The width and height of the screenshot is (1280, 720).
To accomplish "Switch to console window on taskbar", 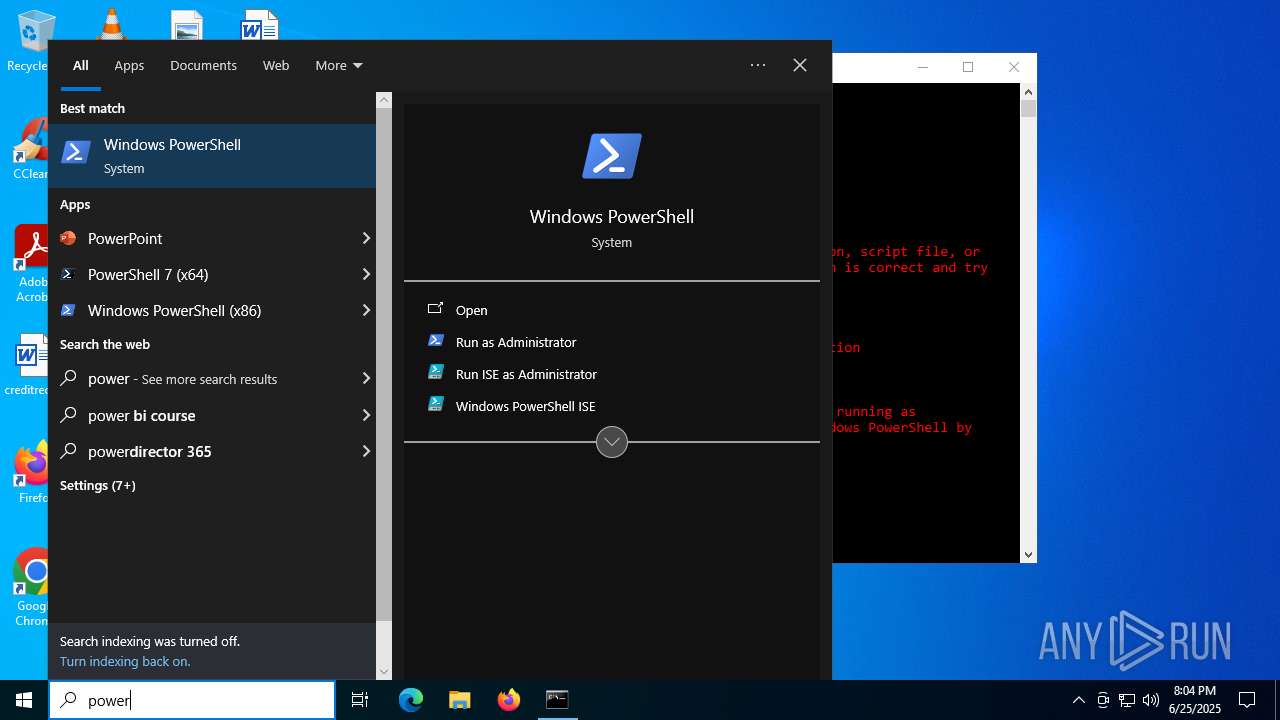I will point(557,700).
